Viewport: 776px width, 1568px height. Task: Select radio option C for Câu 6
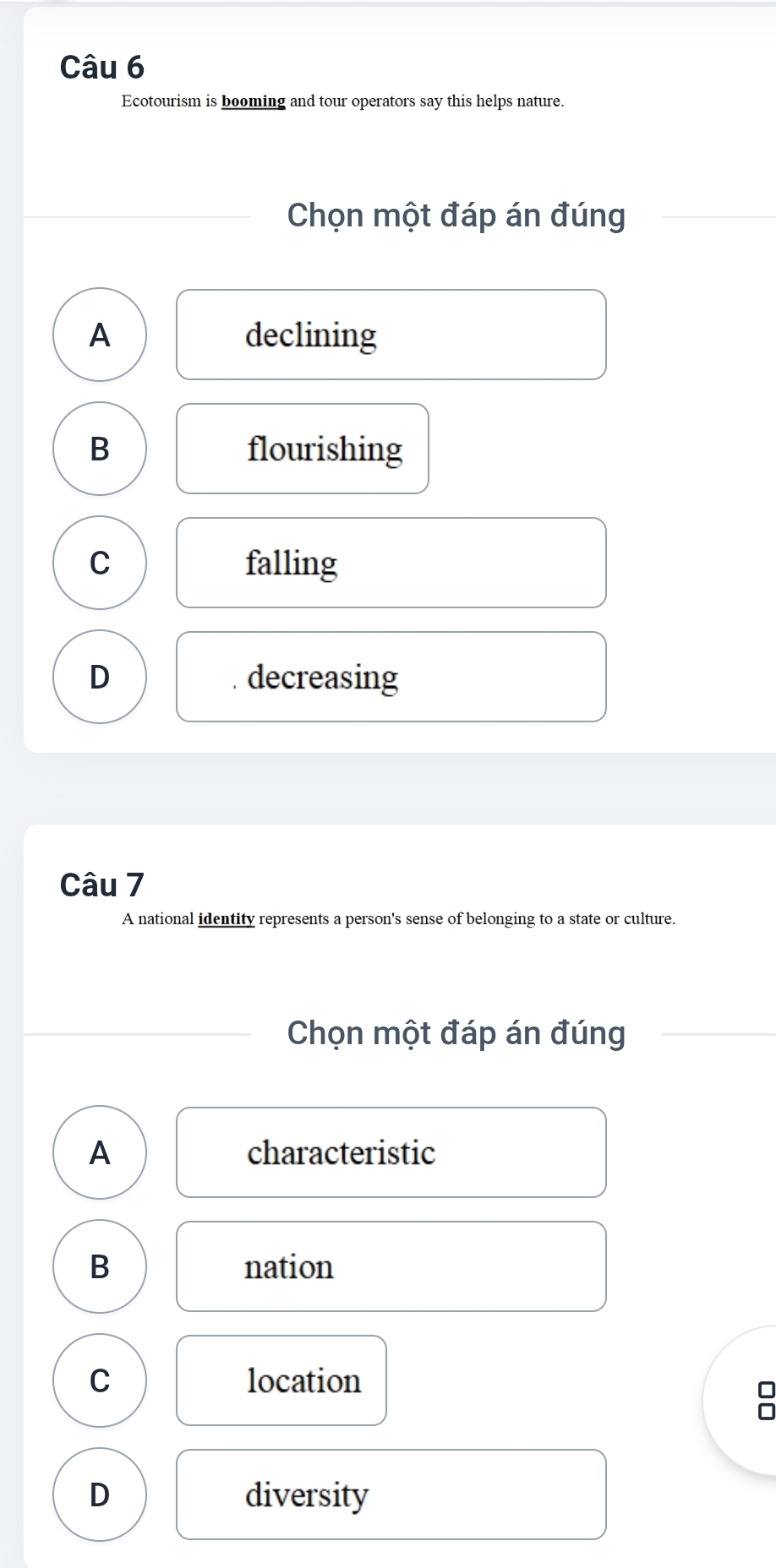(x=100, y=563)
